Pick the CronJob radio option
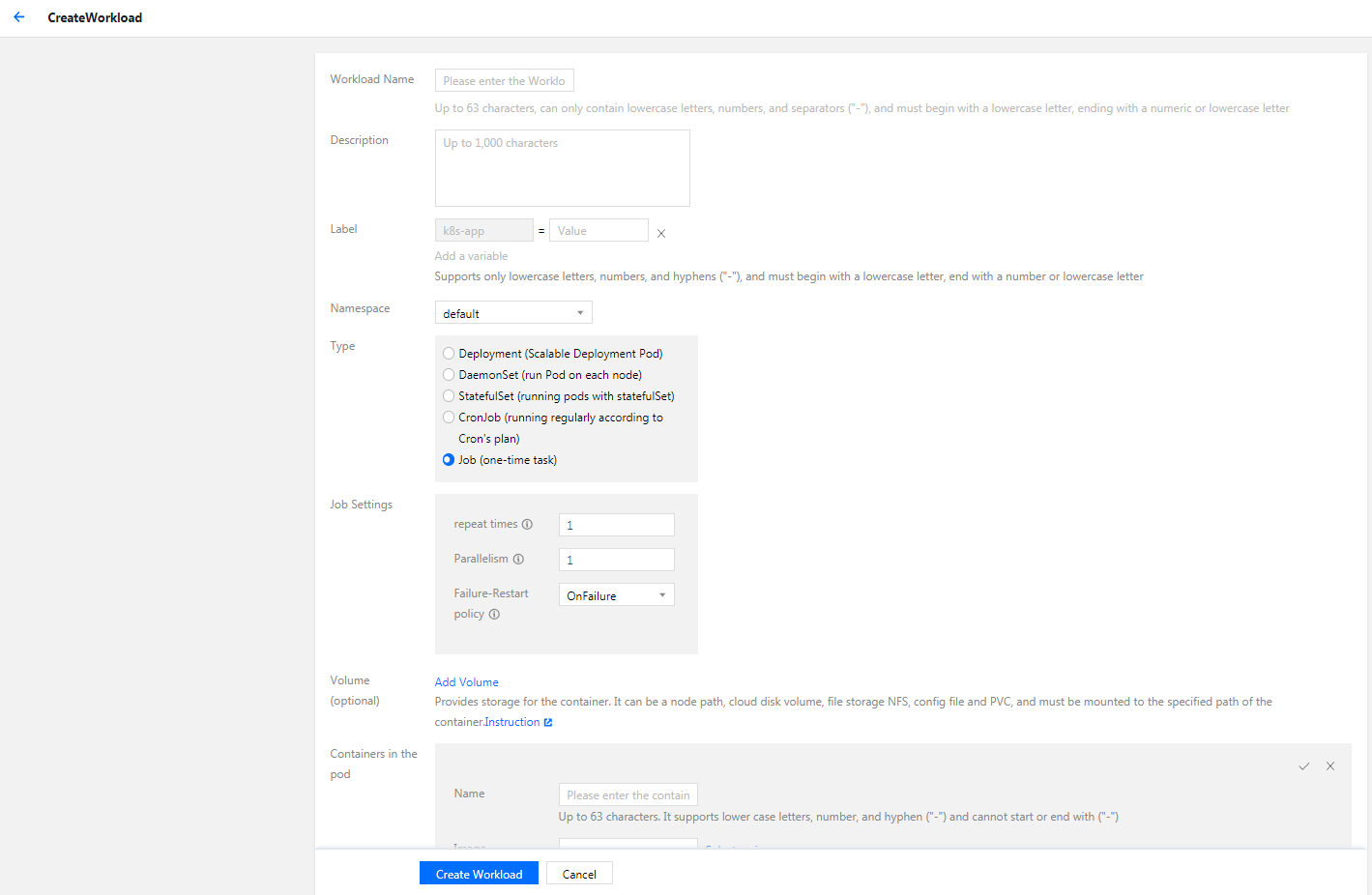The image size is (1372, 895). click(x=449, y=418)
